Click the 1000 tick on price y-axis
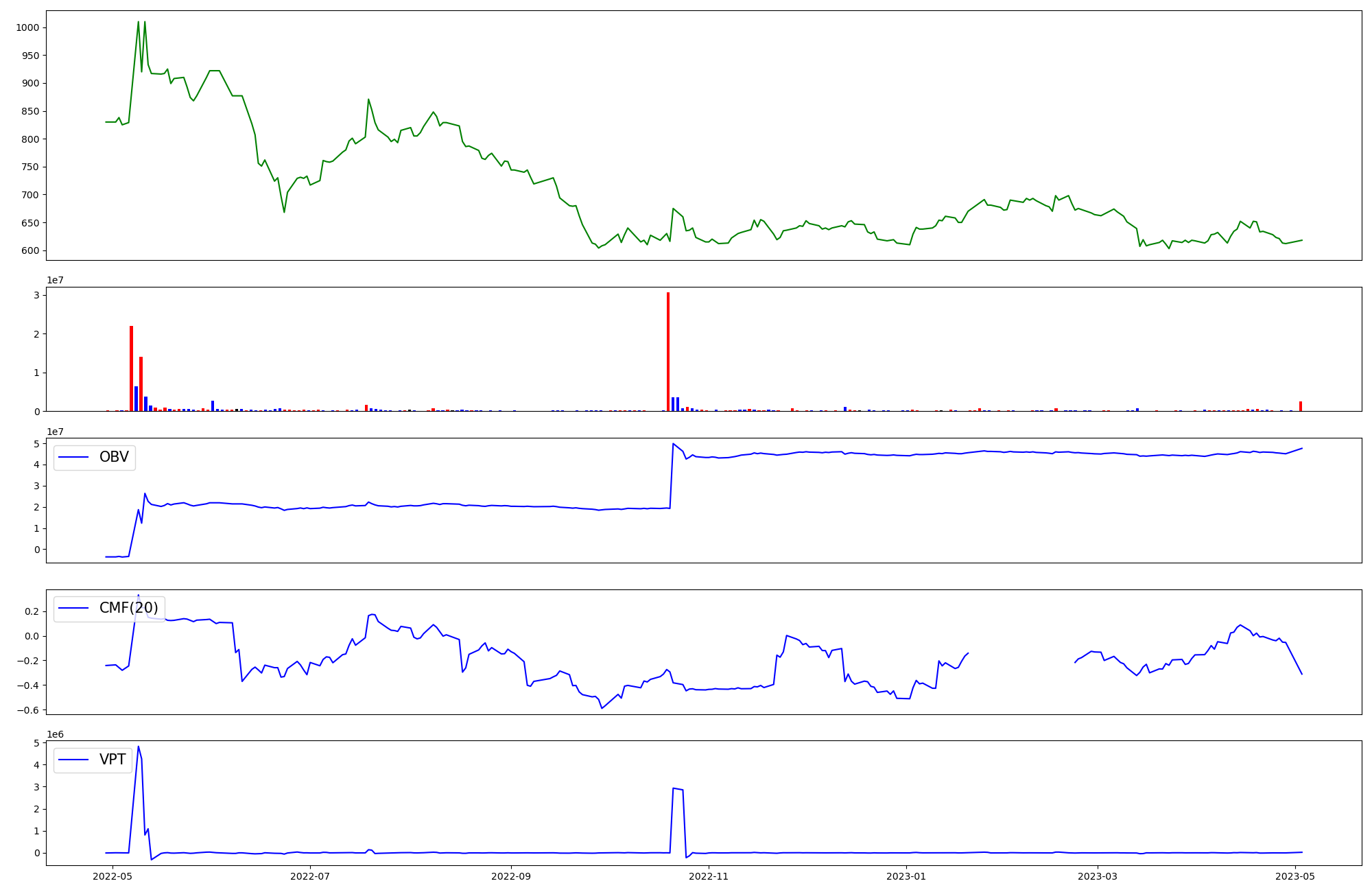This screenshot has height=892, width=1372. point(28,27)
